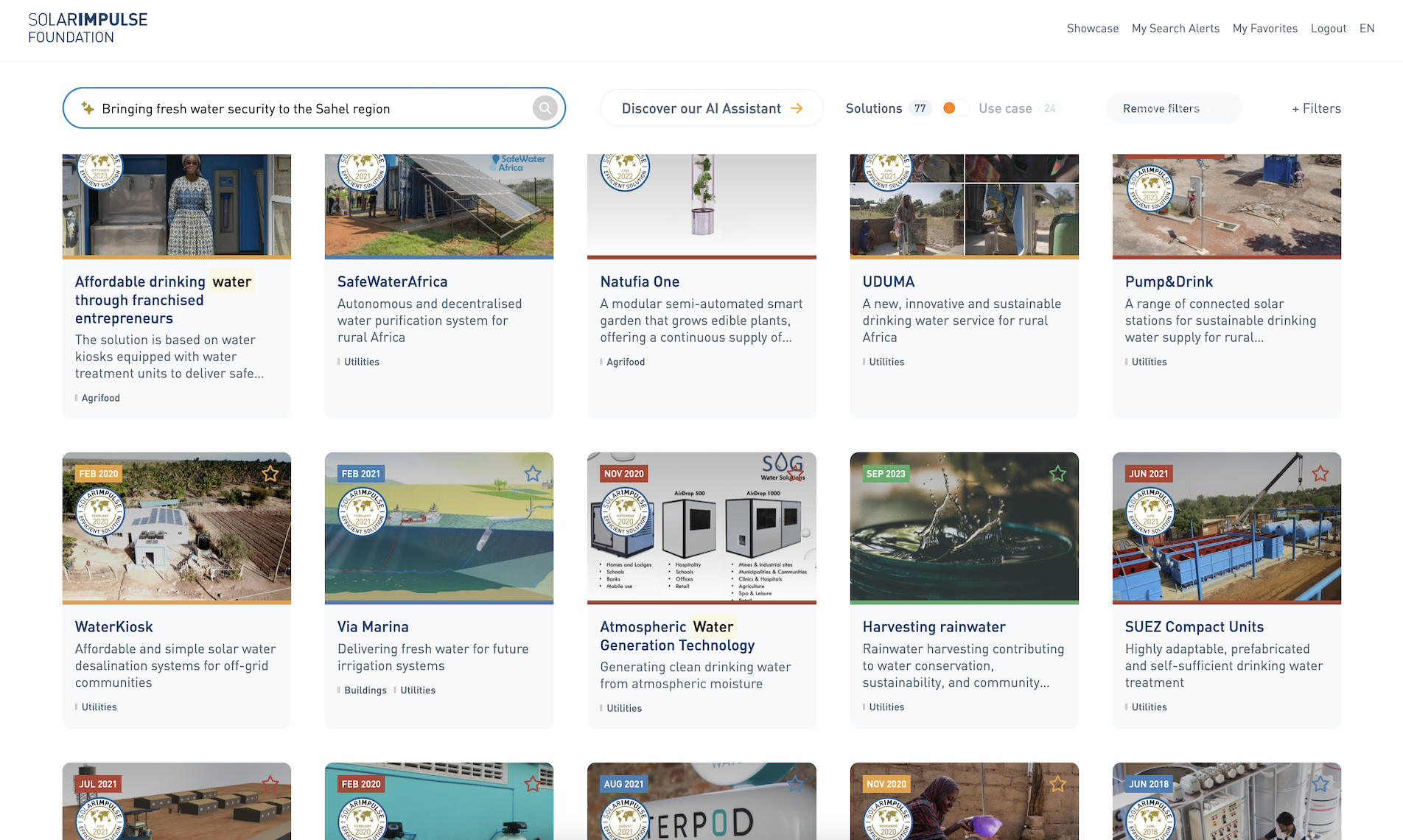Click the AI sparkle icon in search field
The width and height of the screenshot is (1403, 840).
coord(88,108)
